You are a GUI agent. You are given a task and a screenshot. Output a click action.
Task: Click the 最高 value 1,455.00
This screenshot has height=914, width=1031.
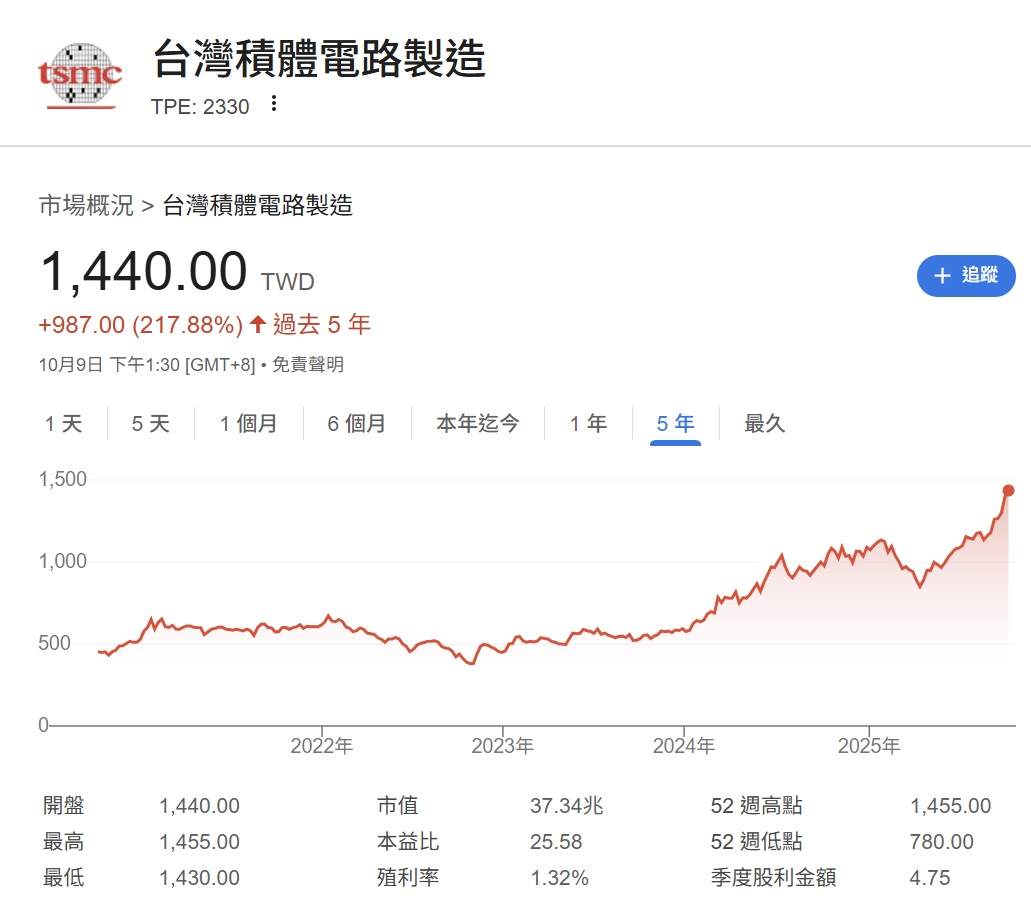199,842
